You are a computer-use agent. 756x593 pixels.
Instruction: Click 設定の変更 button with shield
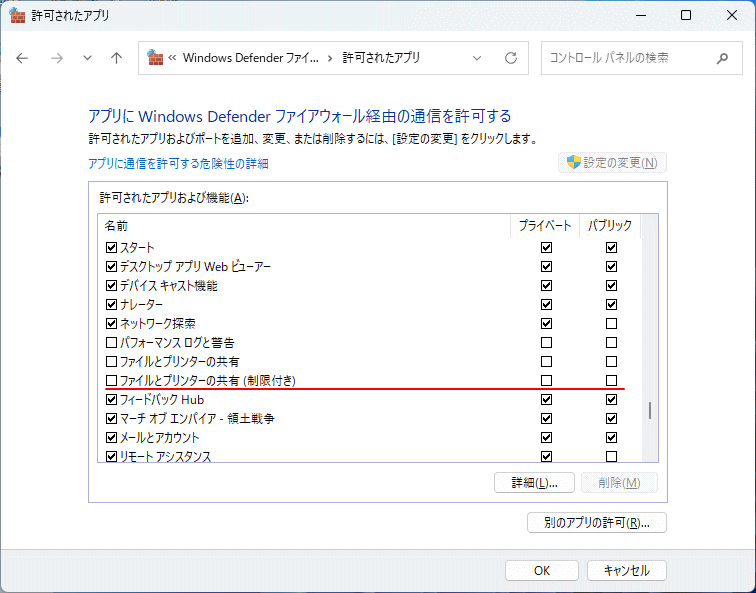coord(612,162)
